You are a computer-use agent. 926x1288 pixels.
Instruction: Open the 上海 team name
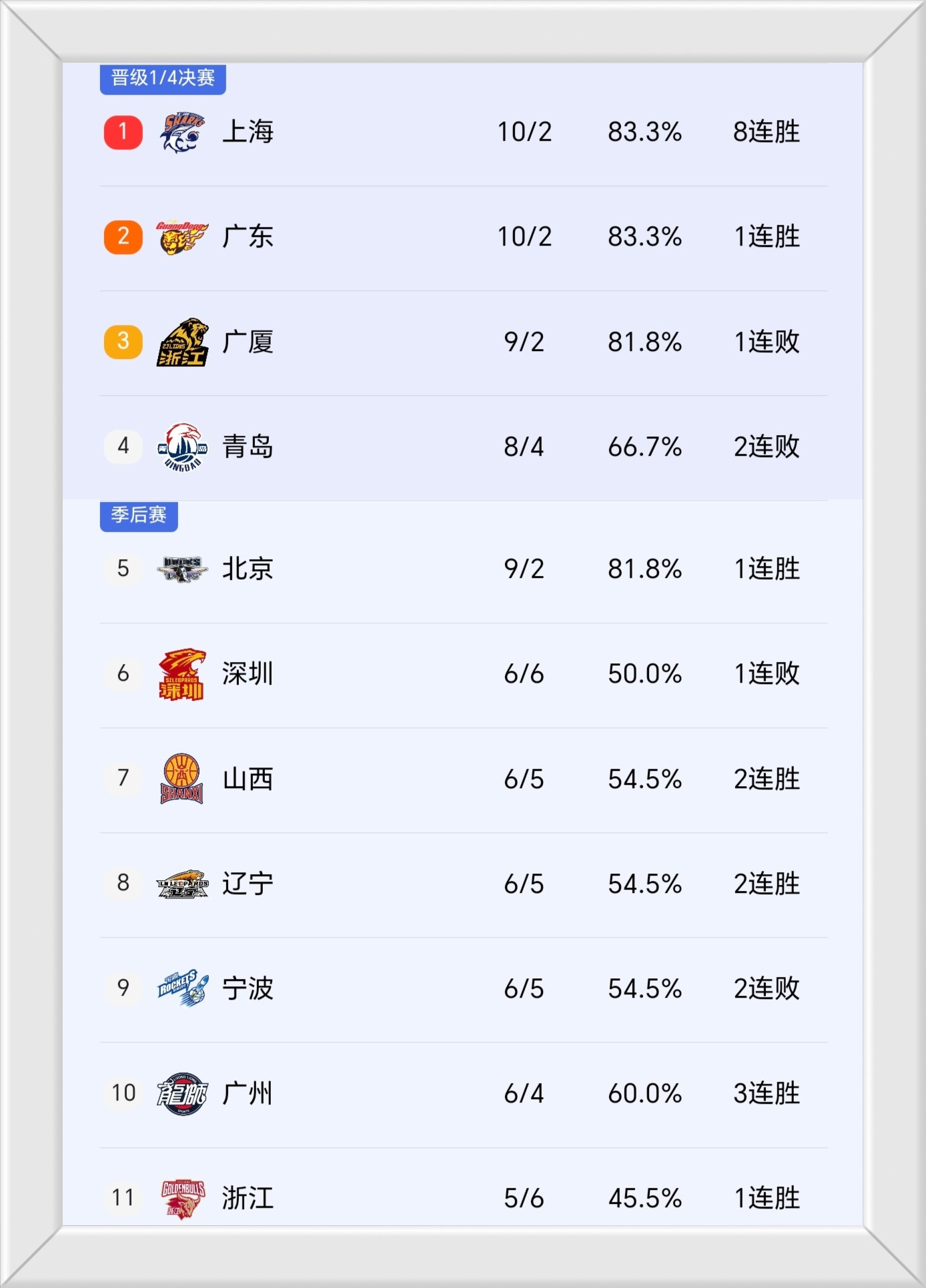click(x=248, y=132)
